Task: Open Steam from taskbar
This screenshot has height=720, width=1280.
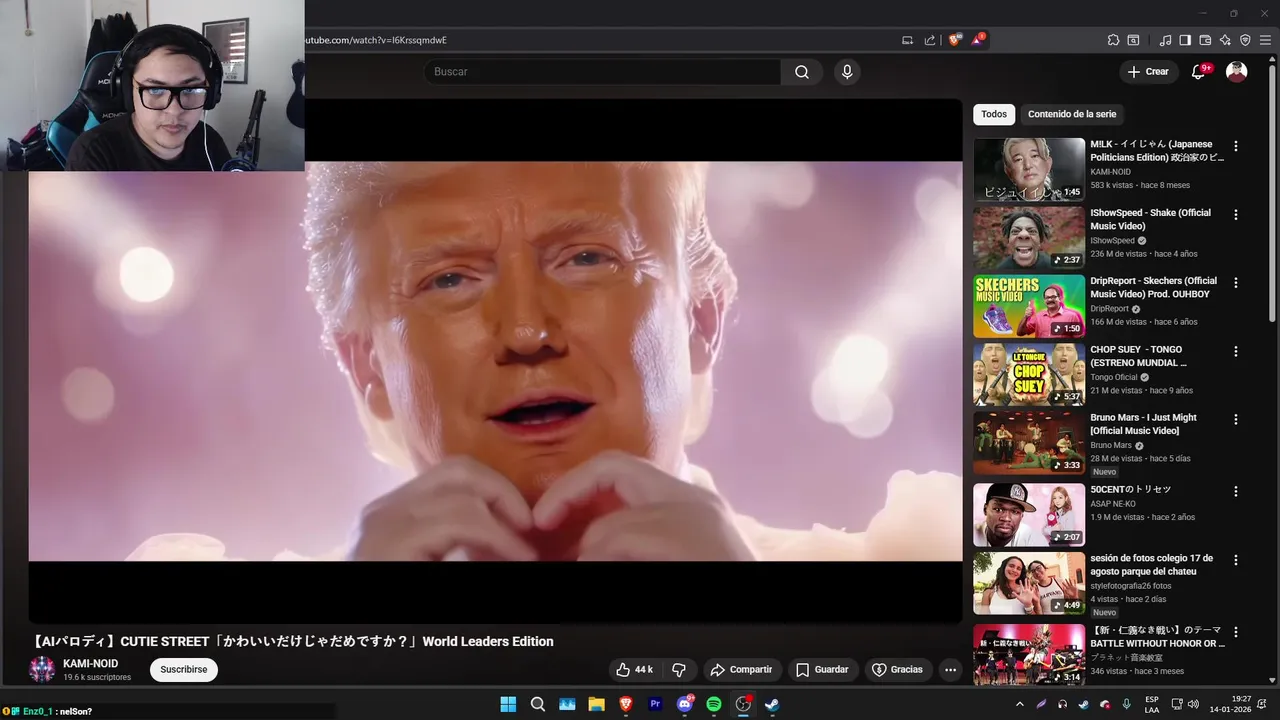Action: pos(772,704)
